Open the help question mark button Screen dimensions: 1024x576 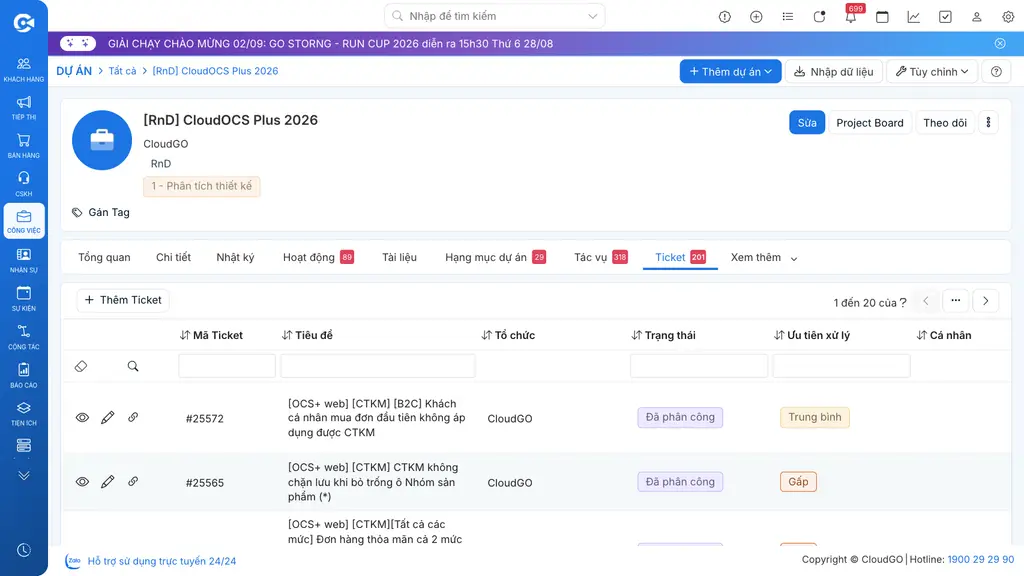click(x=996, y=71)
